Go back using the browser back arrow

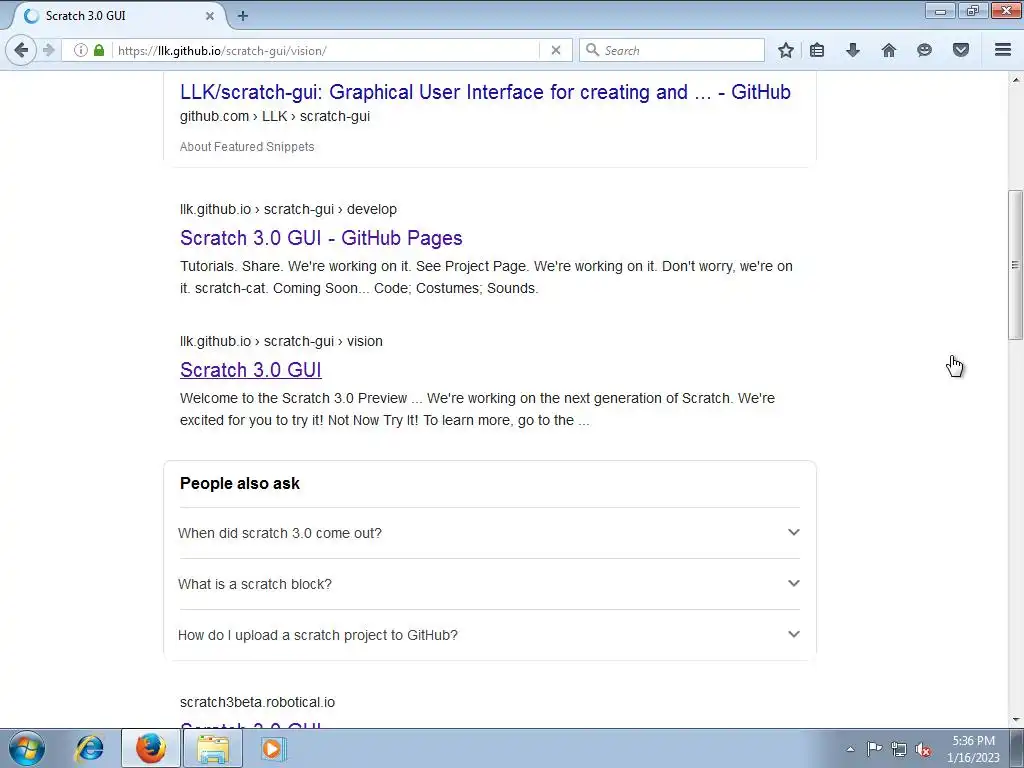(x=21, y=50)
